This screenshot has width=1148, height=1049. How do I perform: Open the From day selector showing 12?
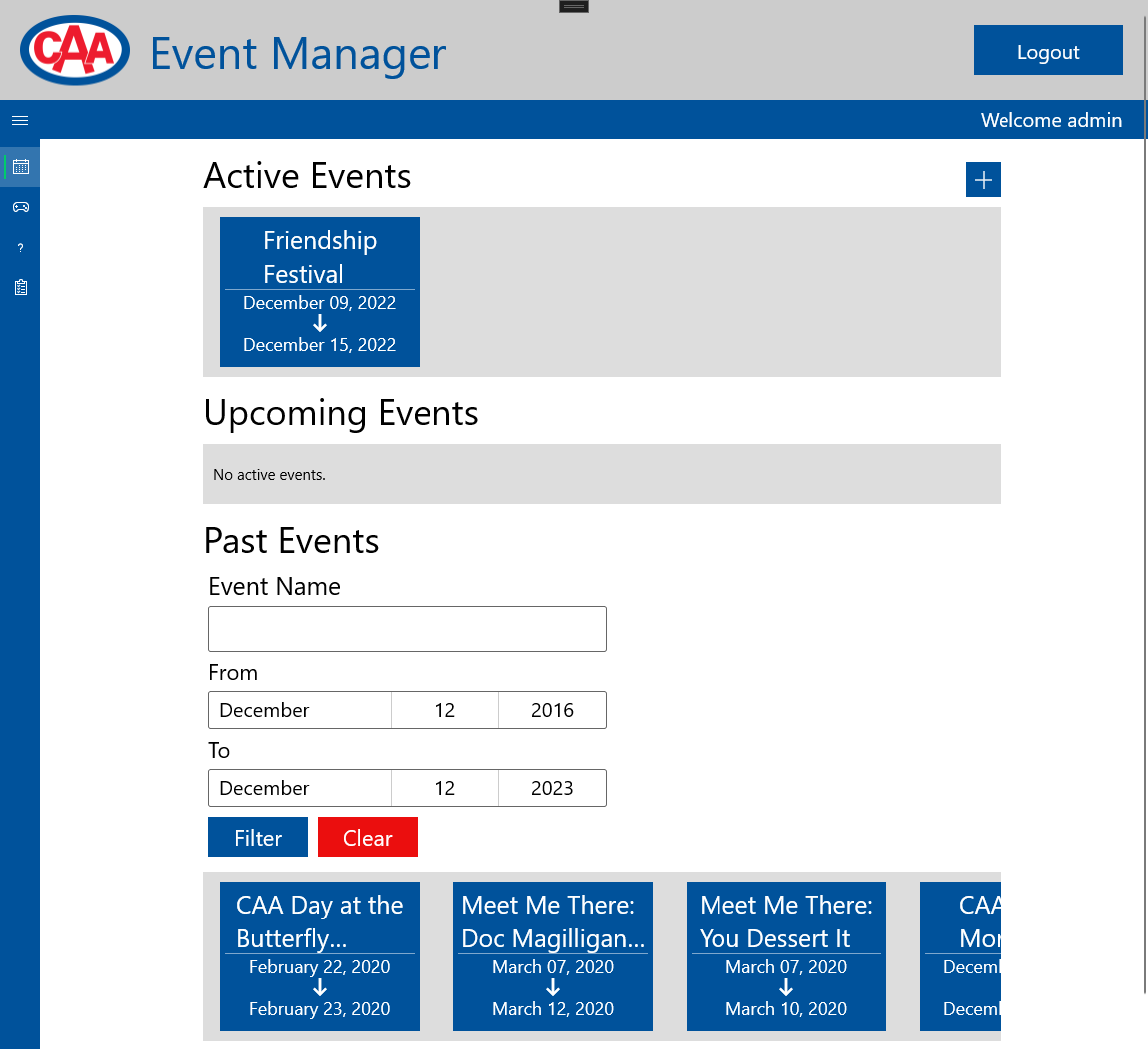[444, 710]
